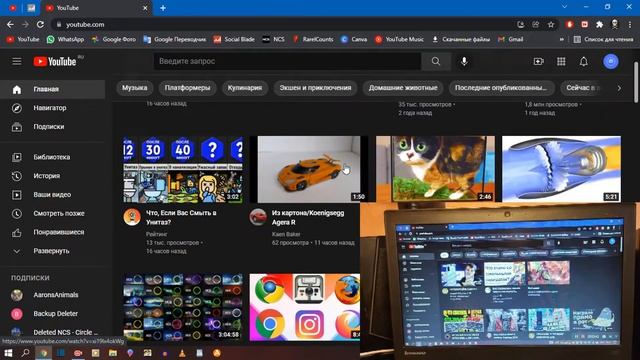Open the Gmail bookmark

pyautogui.click(x=511, y=40)
